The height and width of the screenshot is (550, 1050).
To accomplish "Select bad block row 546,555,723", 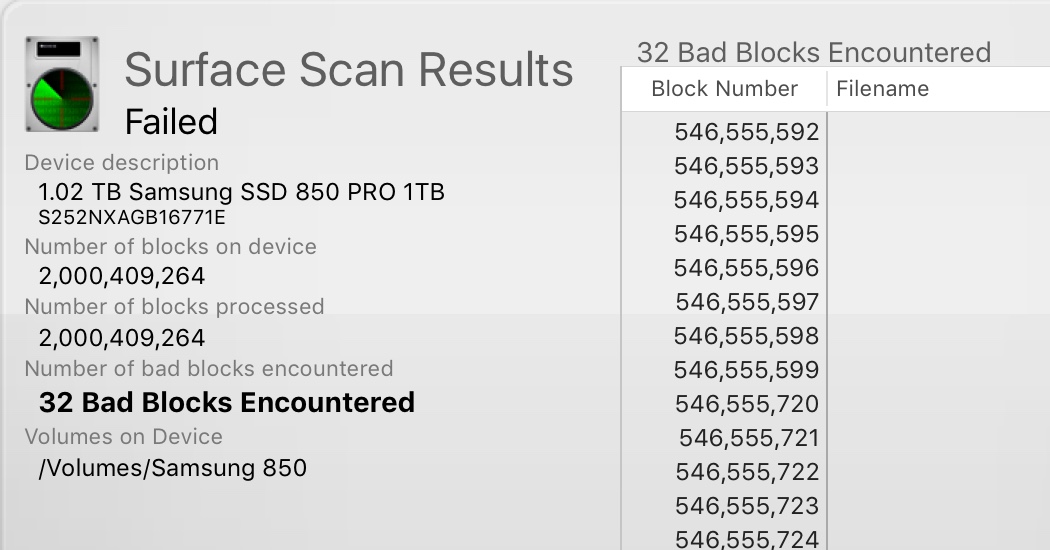I will tap(746, 506).
